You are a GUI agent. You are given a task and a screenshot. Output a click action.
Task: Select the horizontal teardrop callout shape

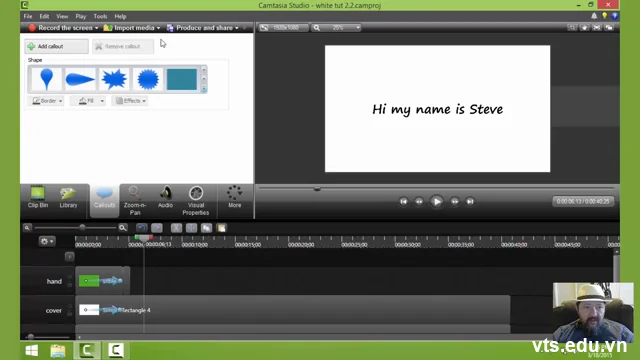point(80,79)
